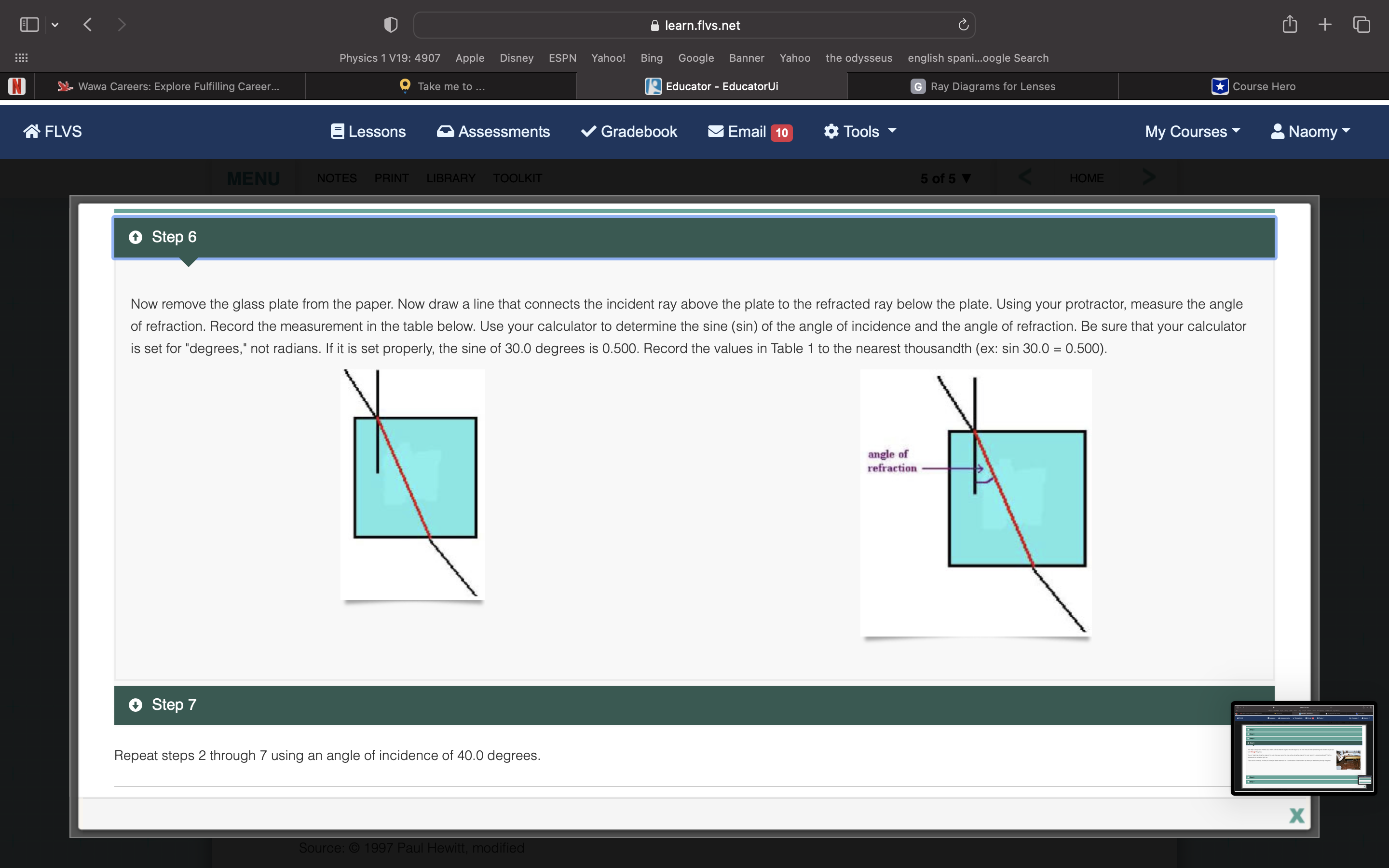The image size is (1389, 868).
Task: Open the My Courses dropdown
Action: pyautogui.click(x=1192, y=132)
